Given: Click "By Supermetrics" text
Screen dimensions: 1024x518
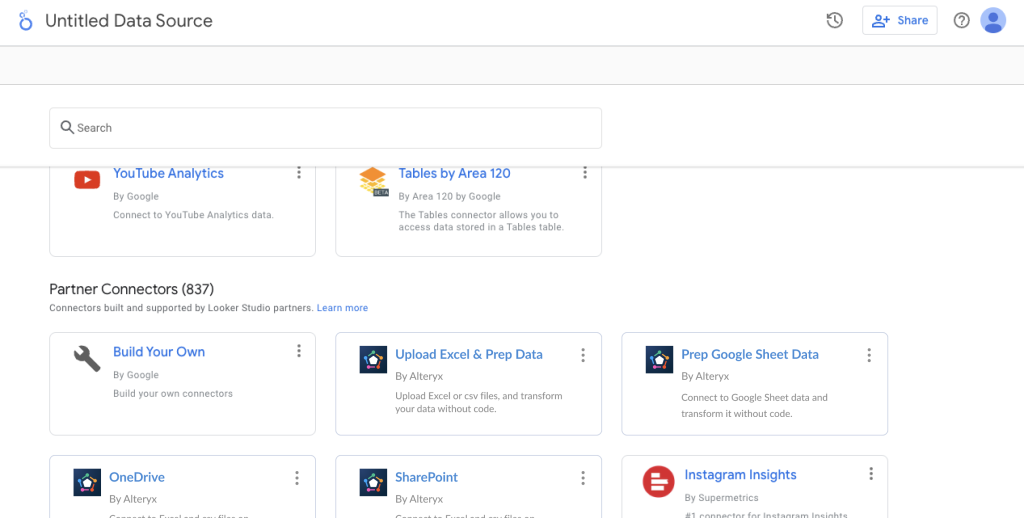Looking at the screenshot, I should (721, 498).
